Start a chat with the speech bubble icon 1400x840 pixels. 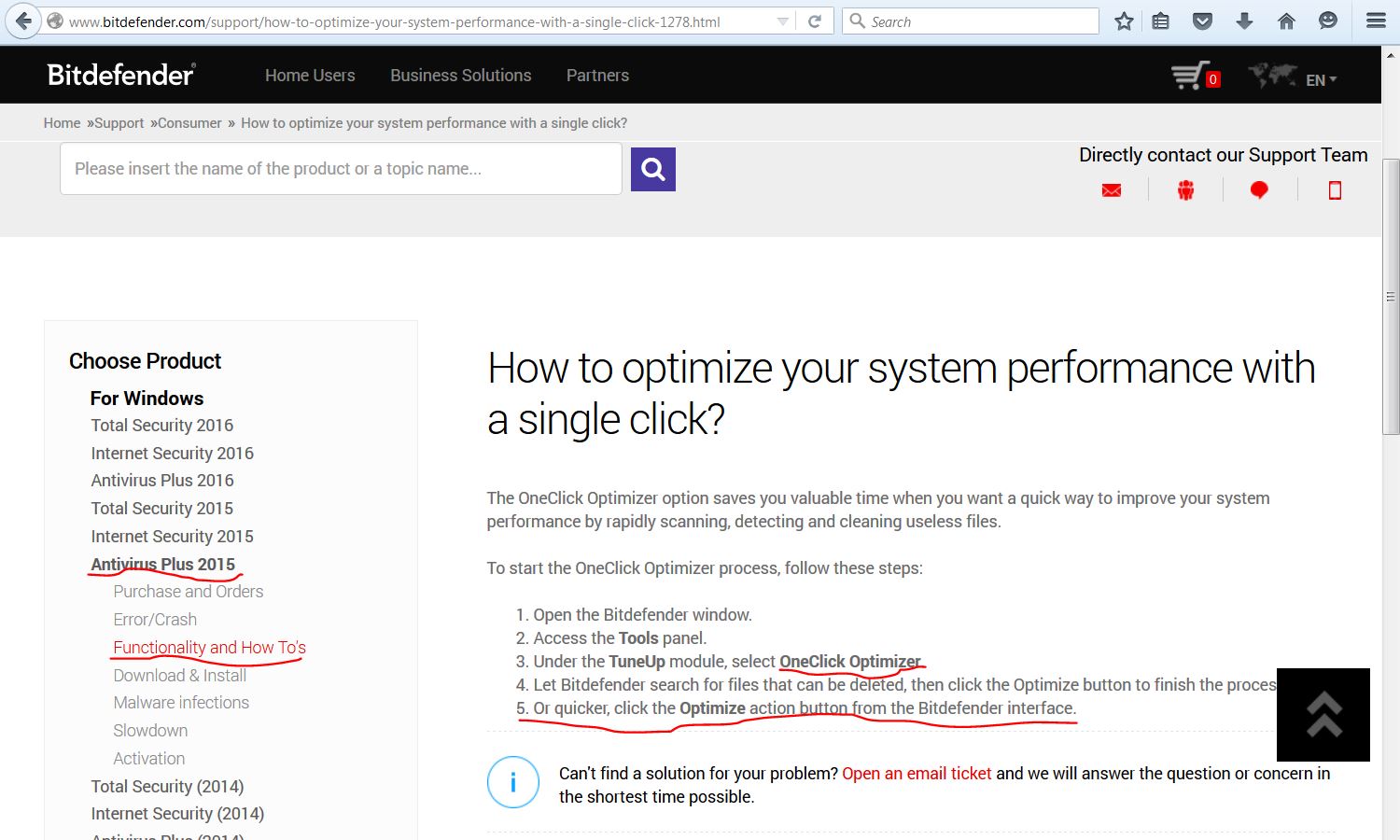1259,190
